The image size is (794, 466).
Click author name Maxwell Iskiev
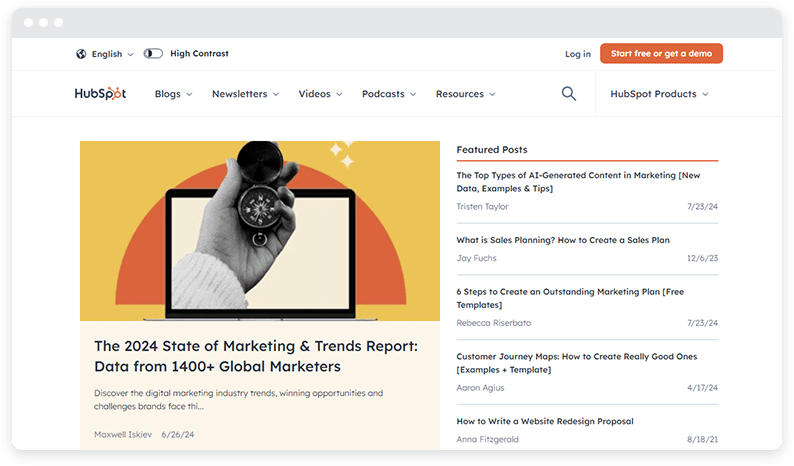[123, 435]
